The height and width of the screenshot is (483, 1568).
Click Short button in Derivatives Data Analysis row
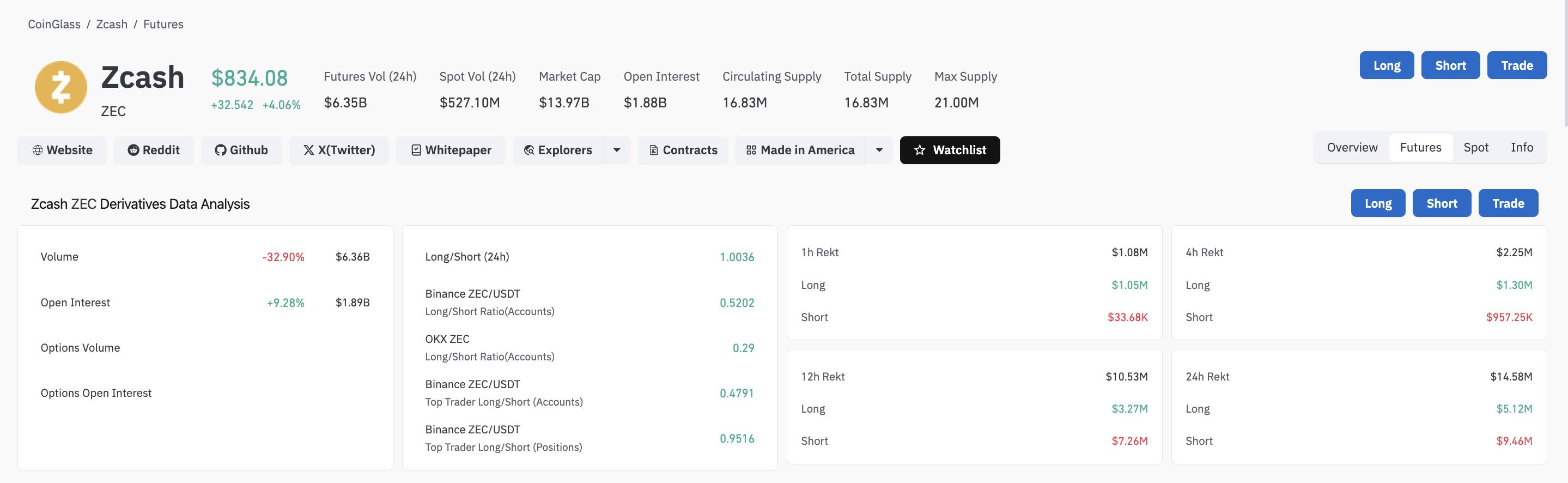[1442, 203]
